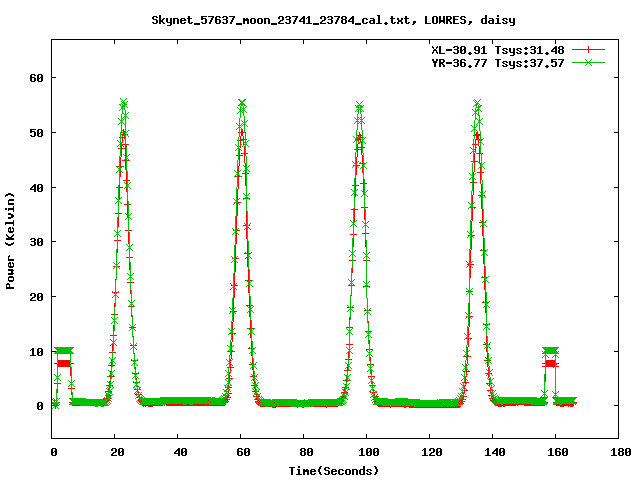The image size is (640, 480).
Task: Click the x-axis tick label 160
Action: tap(558, 452)
